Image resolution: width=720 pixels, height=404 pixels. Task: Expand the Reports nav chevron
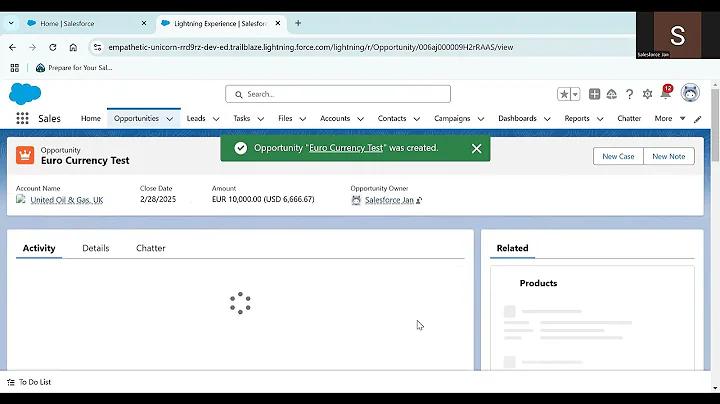click(x=600, y=119)
